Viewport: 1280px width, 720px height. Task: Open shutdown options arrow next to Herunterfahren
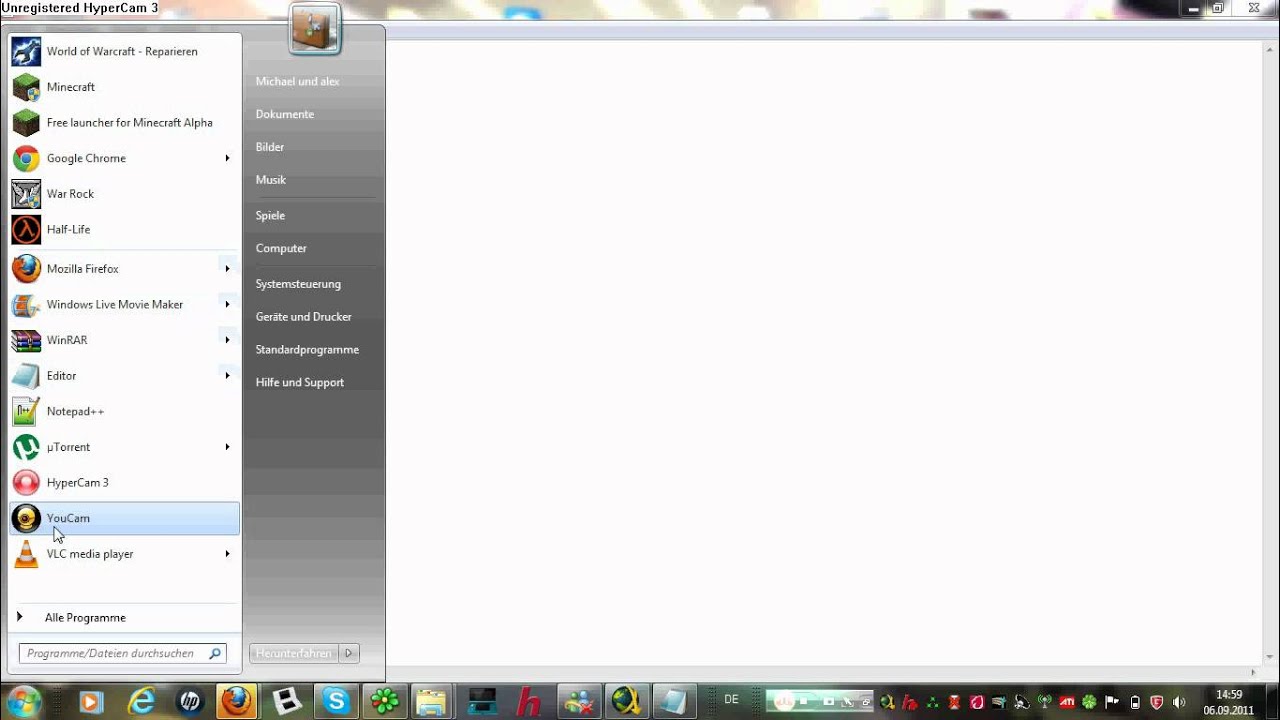[348, 653]
